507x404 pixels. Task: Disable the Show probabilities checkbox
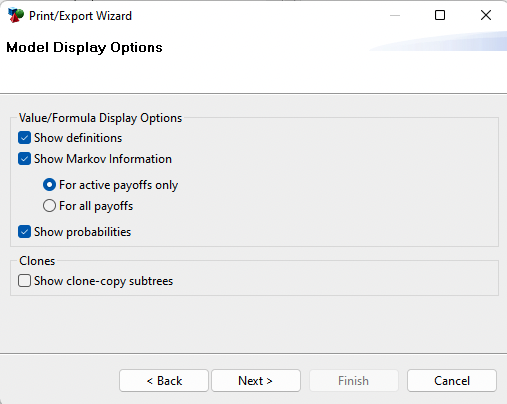tap(25, 232)
